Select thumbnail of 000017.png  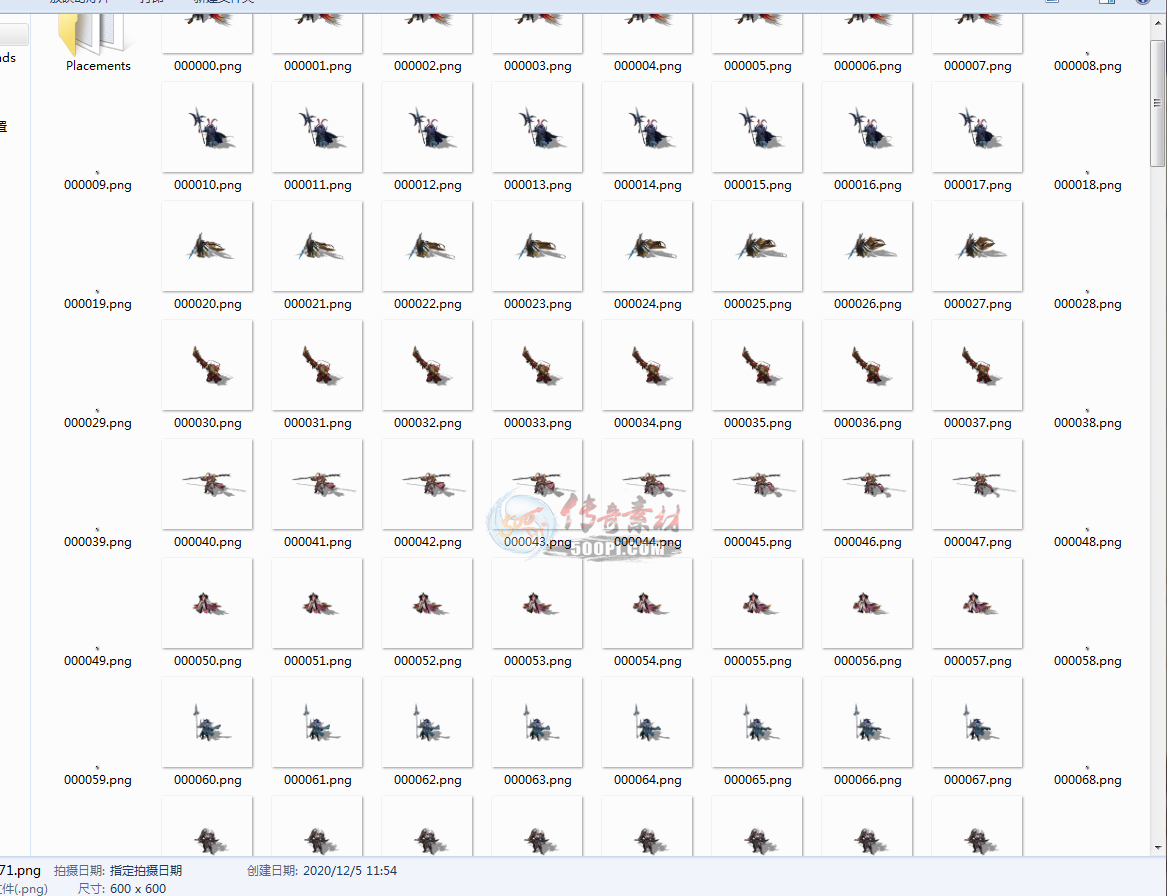click(x=977, y=127)
